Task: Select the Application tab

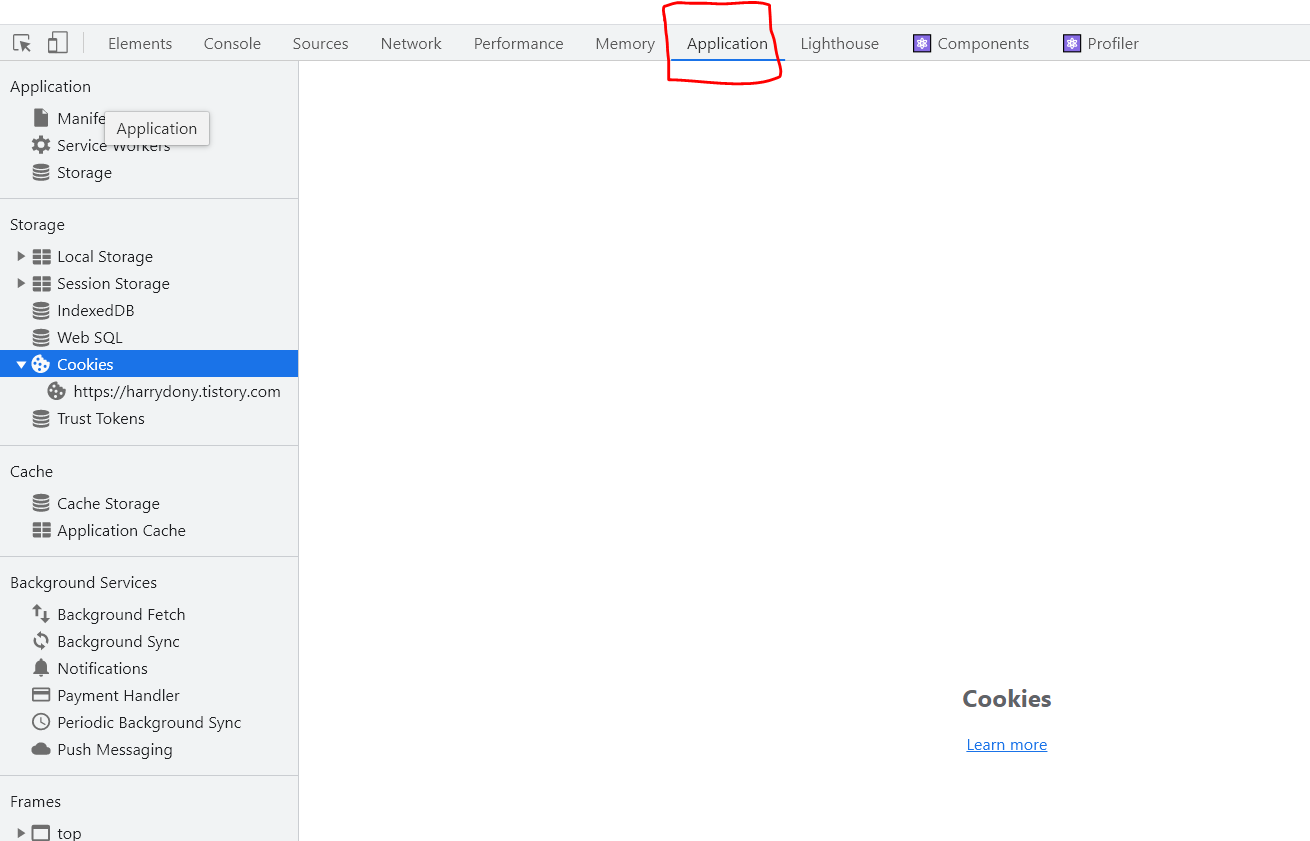Action: click(727, 43)
